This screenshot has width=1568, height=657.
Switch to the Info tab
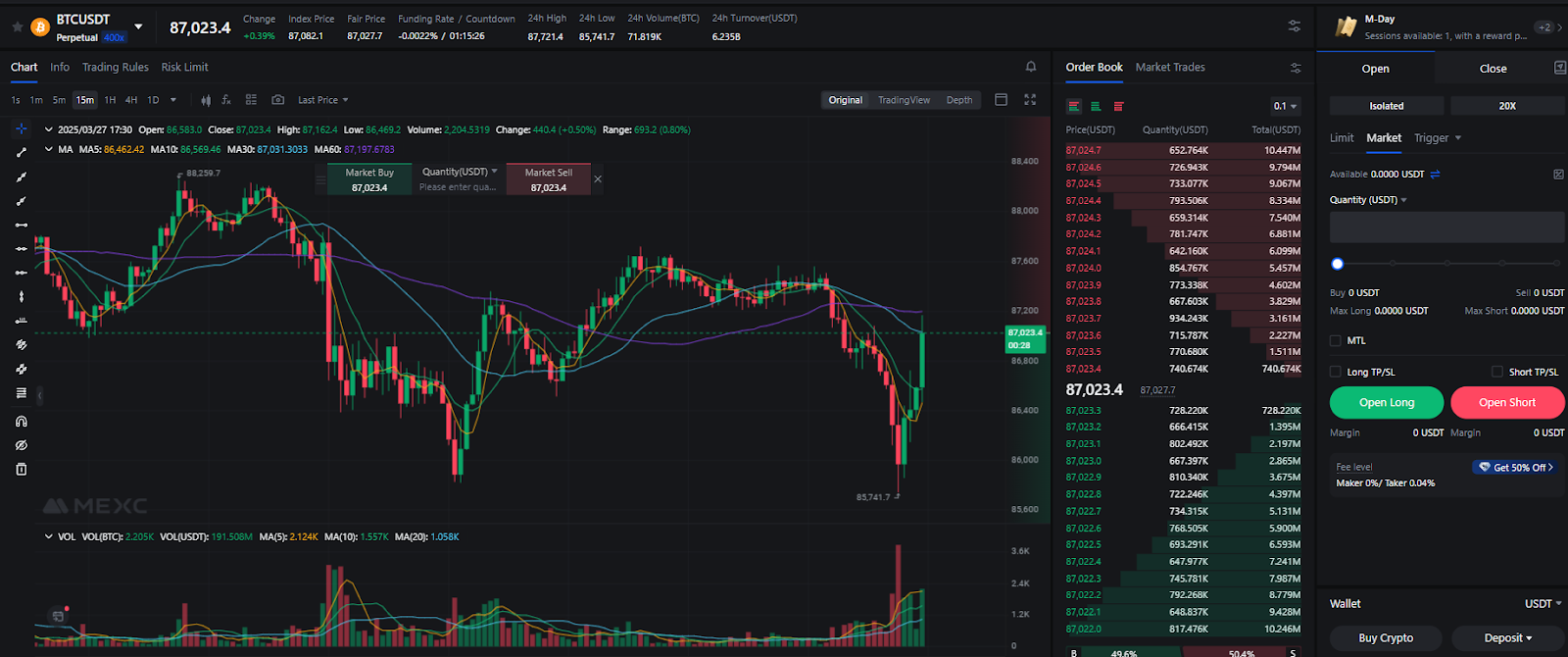coord(60,68)
